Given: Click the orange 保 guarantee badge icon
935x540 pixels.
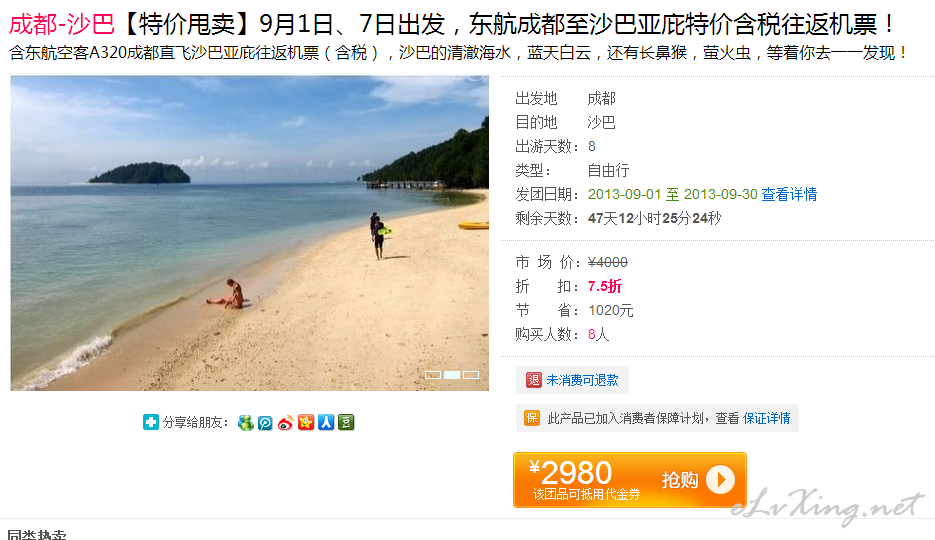Looking at the screenshot, I should [x=532, y=418].
